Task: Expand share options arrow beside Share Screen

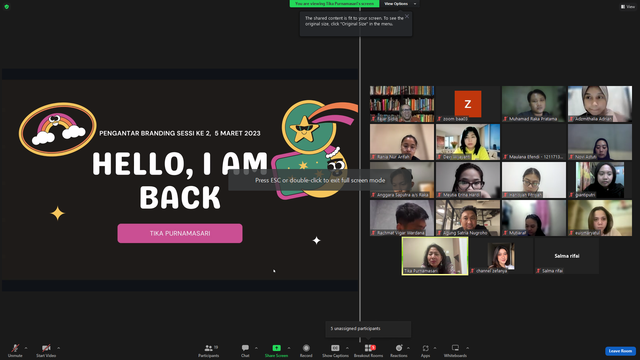Action: coord(289,348)
